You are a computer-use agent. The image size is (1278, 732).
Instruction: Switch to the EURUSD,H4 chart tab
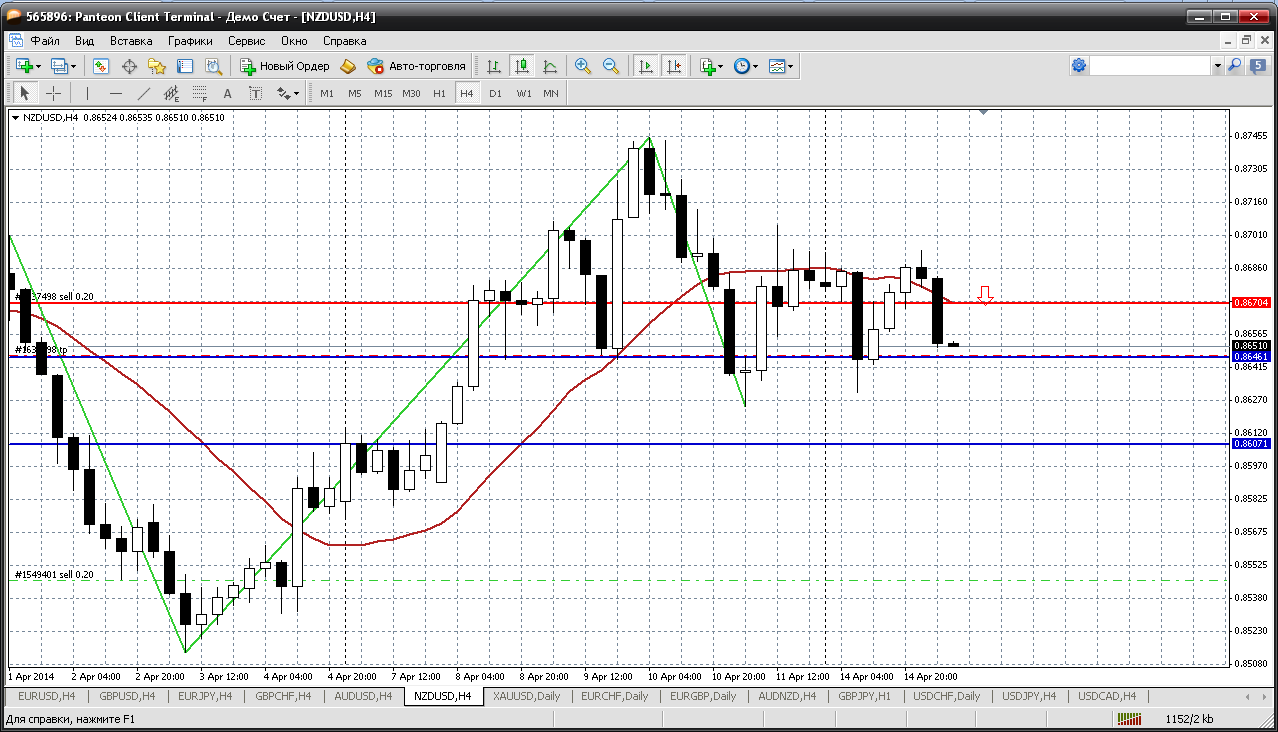click(x=47, y=696)
